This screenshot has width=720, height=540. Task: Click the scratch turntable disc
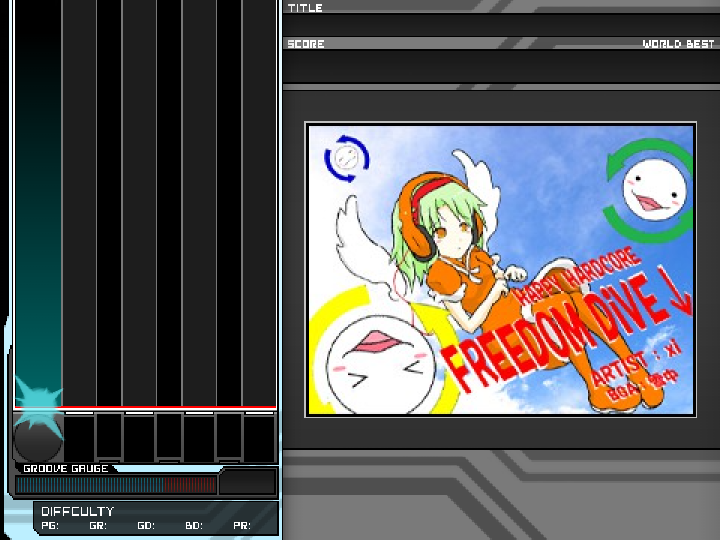click(38, 439)
